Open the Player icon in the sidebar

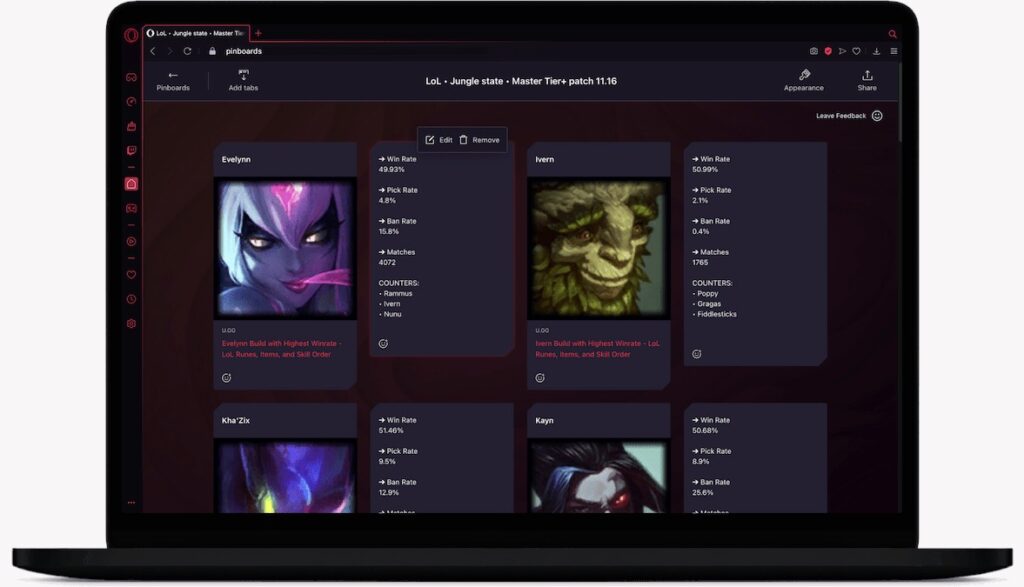click(131, 242)
